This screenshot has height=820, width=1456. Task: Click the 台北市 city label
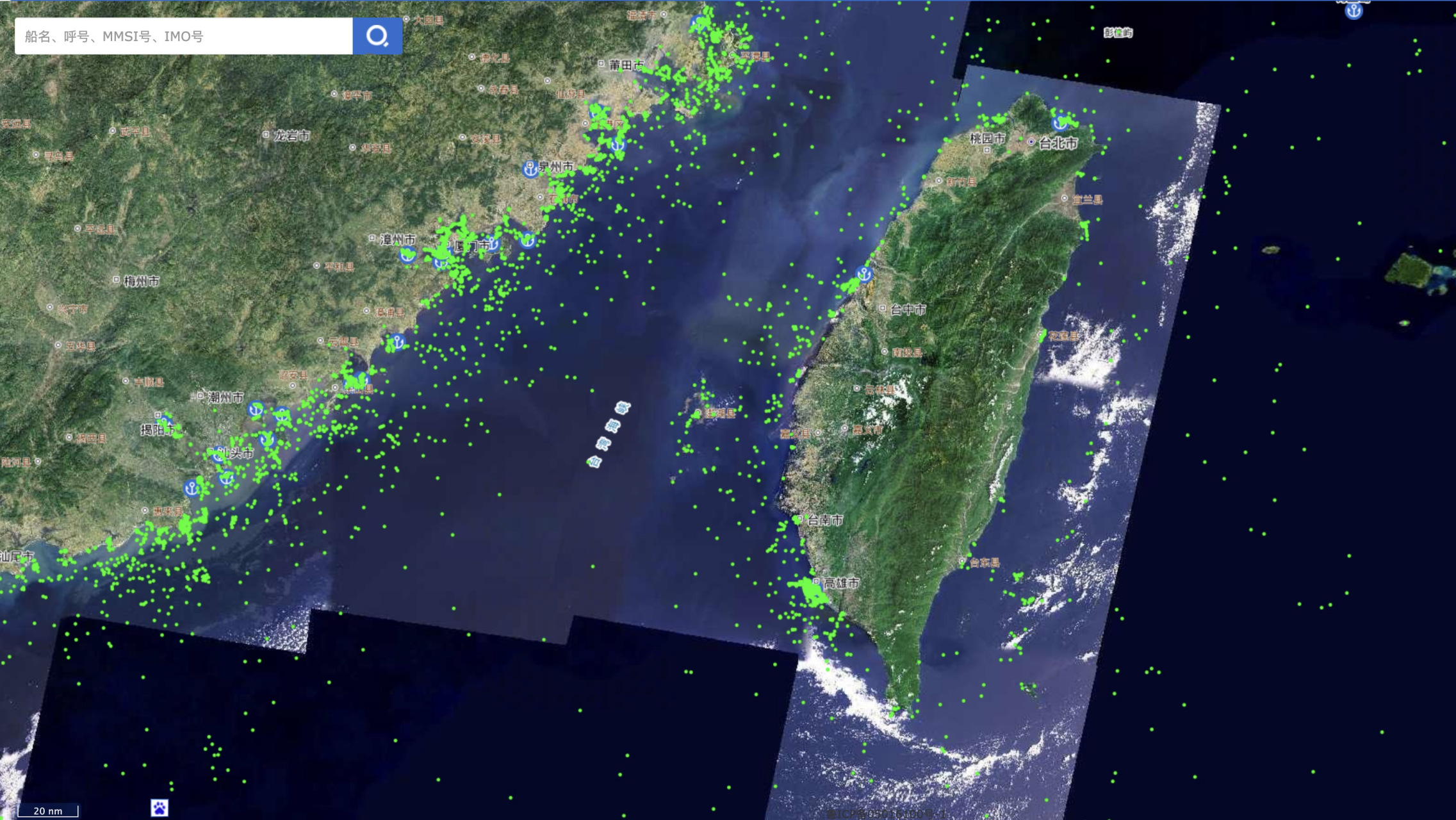1058,143
